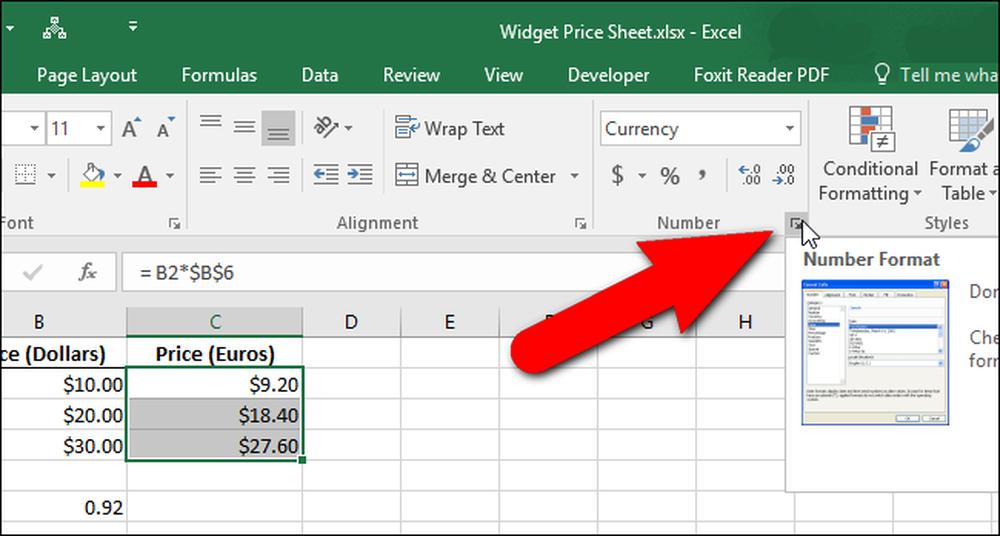Open the Font Color dropdown arrow
This screenshot has height=536, width=1000.
coord(170,175)
